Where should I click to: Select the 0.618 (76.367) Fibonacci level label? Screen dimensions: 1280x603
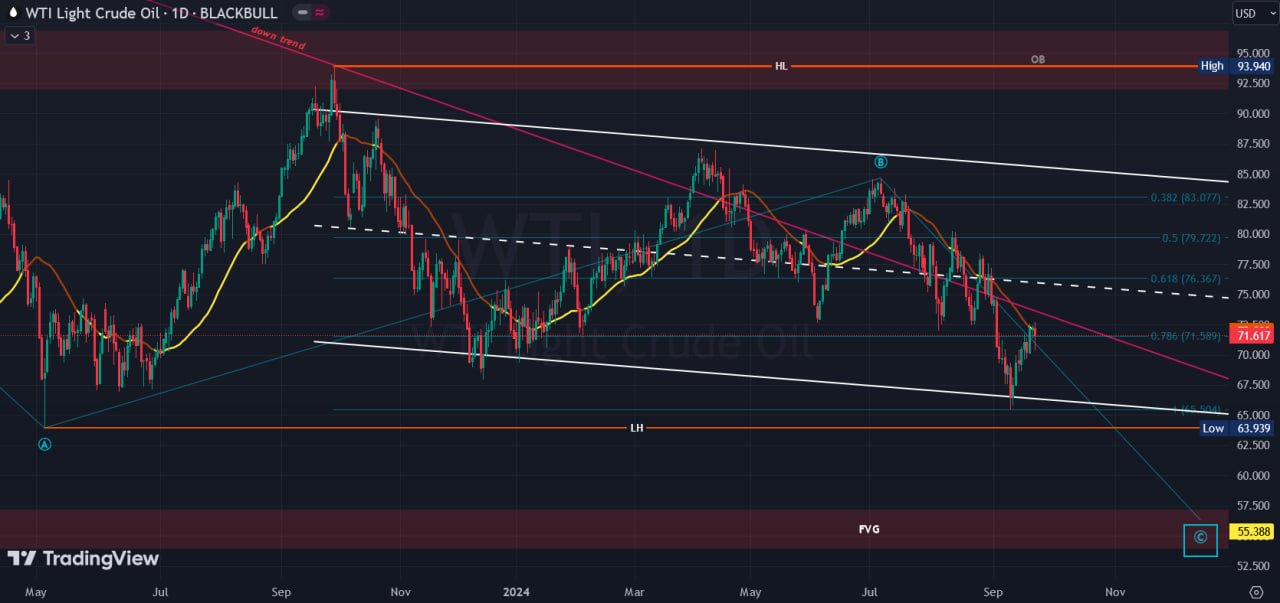[x=1186, y=279]
